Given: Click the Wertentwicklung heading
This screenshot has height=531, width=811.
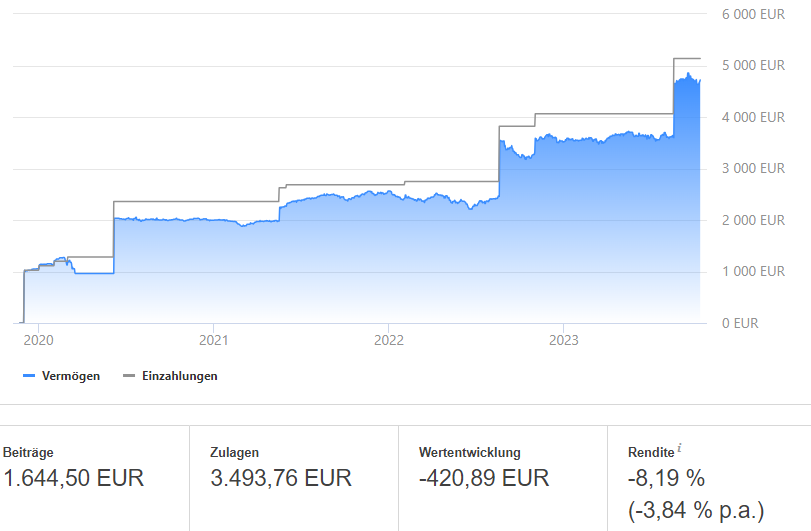Looking at the screenshot, I should 470,452.
